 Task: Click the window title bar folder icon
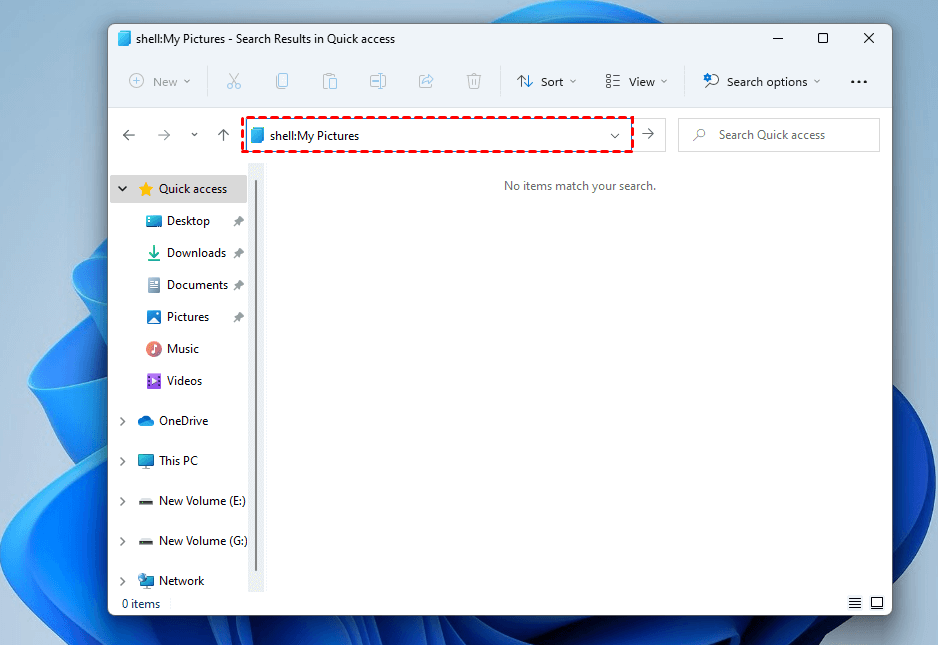[124, 39]
